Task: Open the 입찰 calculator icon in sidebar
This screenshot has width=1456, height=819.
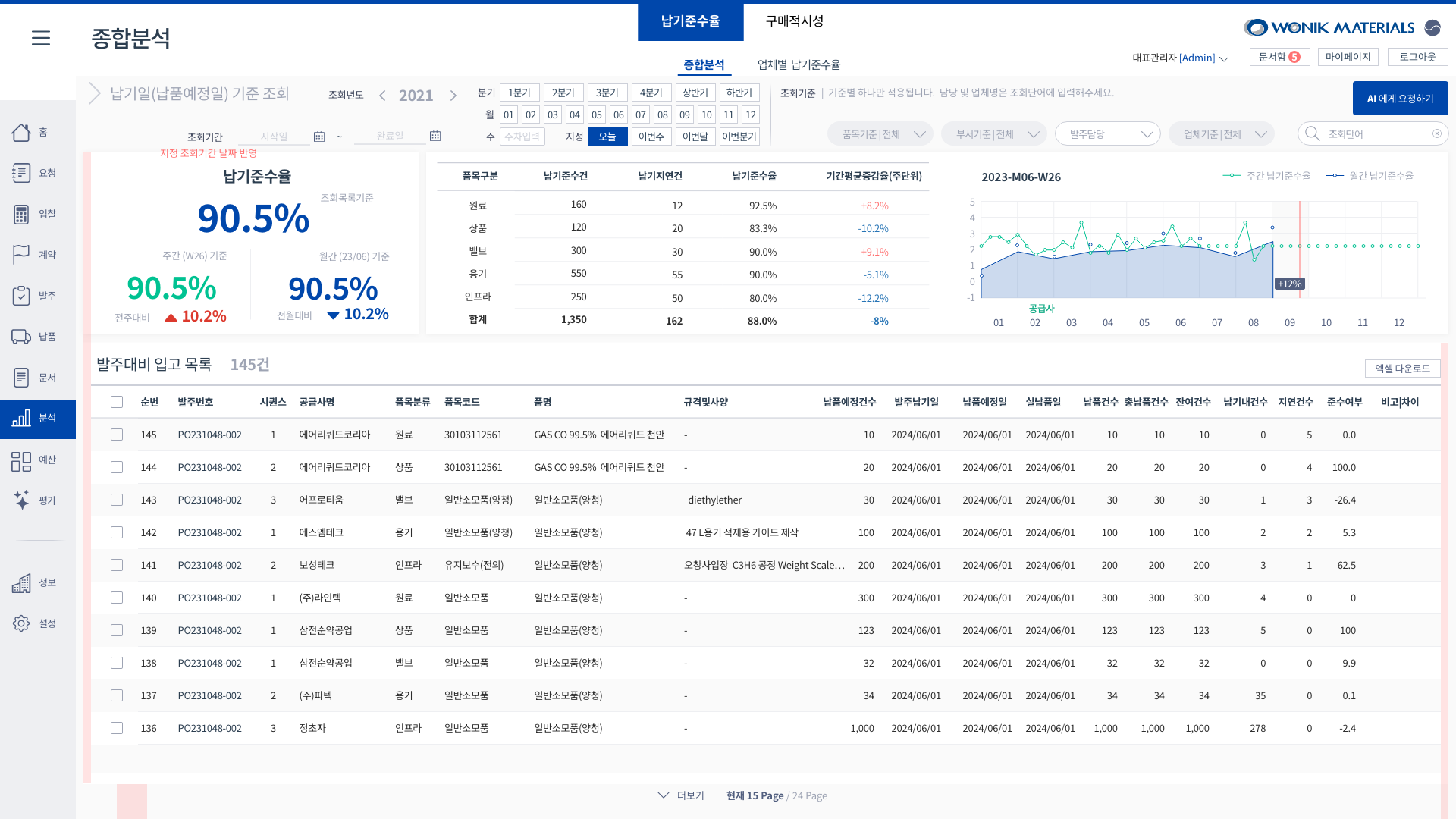Action: click(x=21, y=214)
